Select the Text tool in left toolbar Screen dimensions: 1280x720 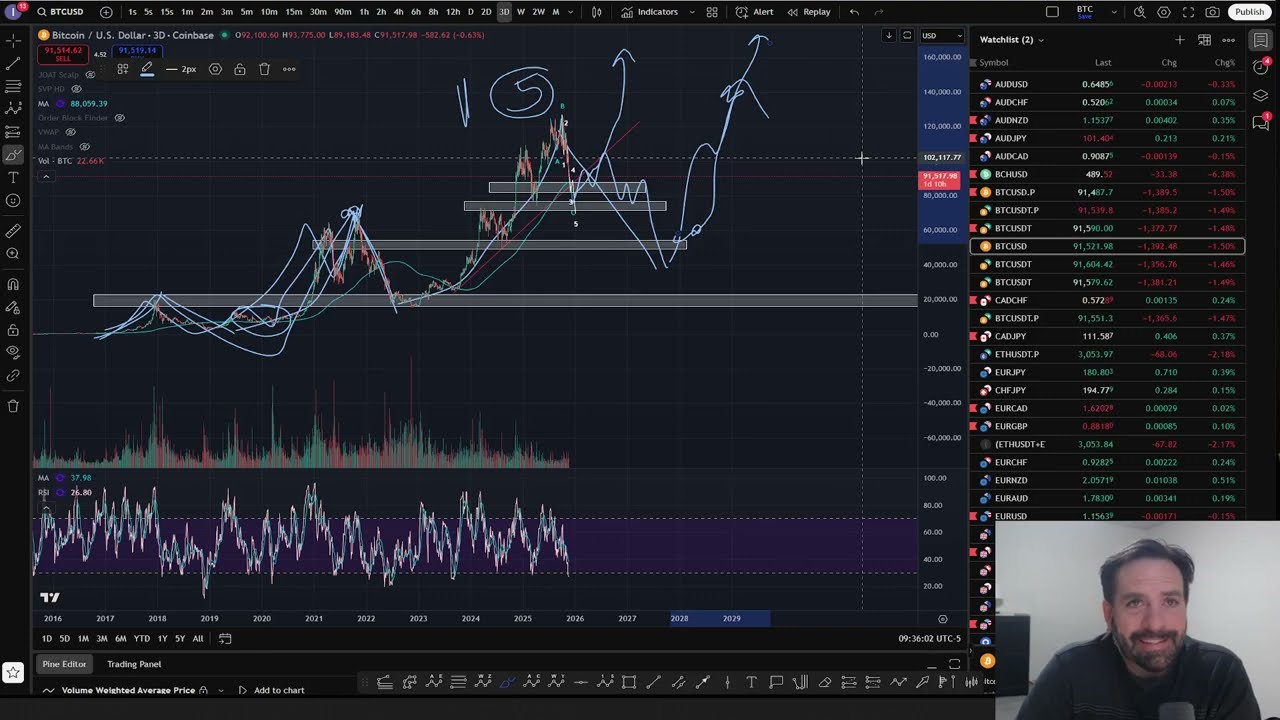coord(13,178)
